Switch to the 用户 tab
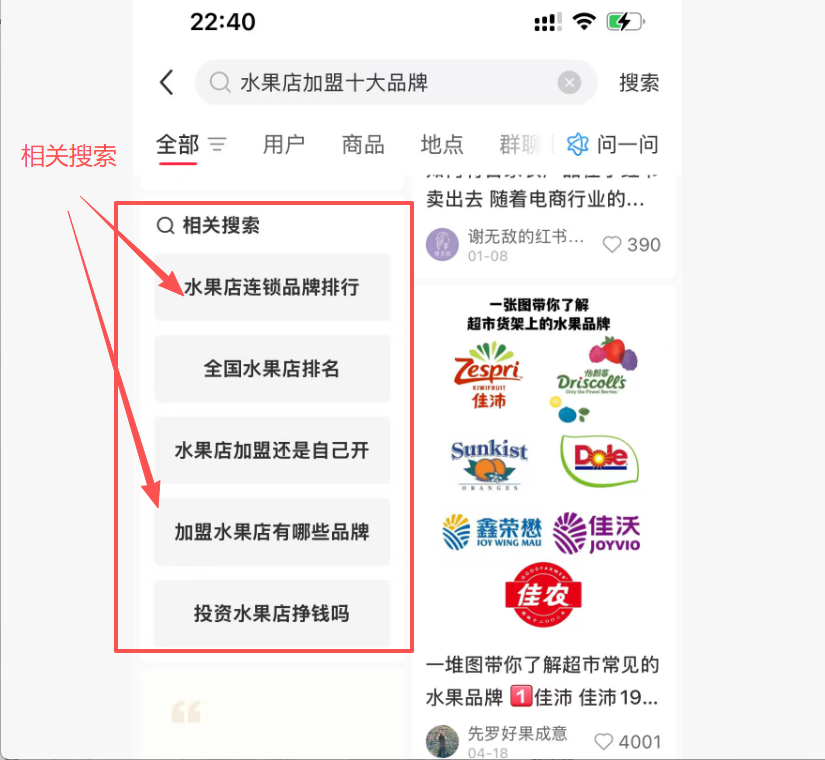 (x=284, y=144)
